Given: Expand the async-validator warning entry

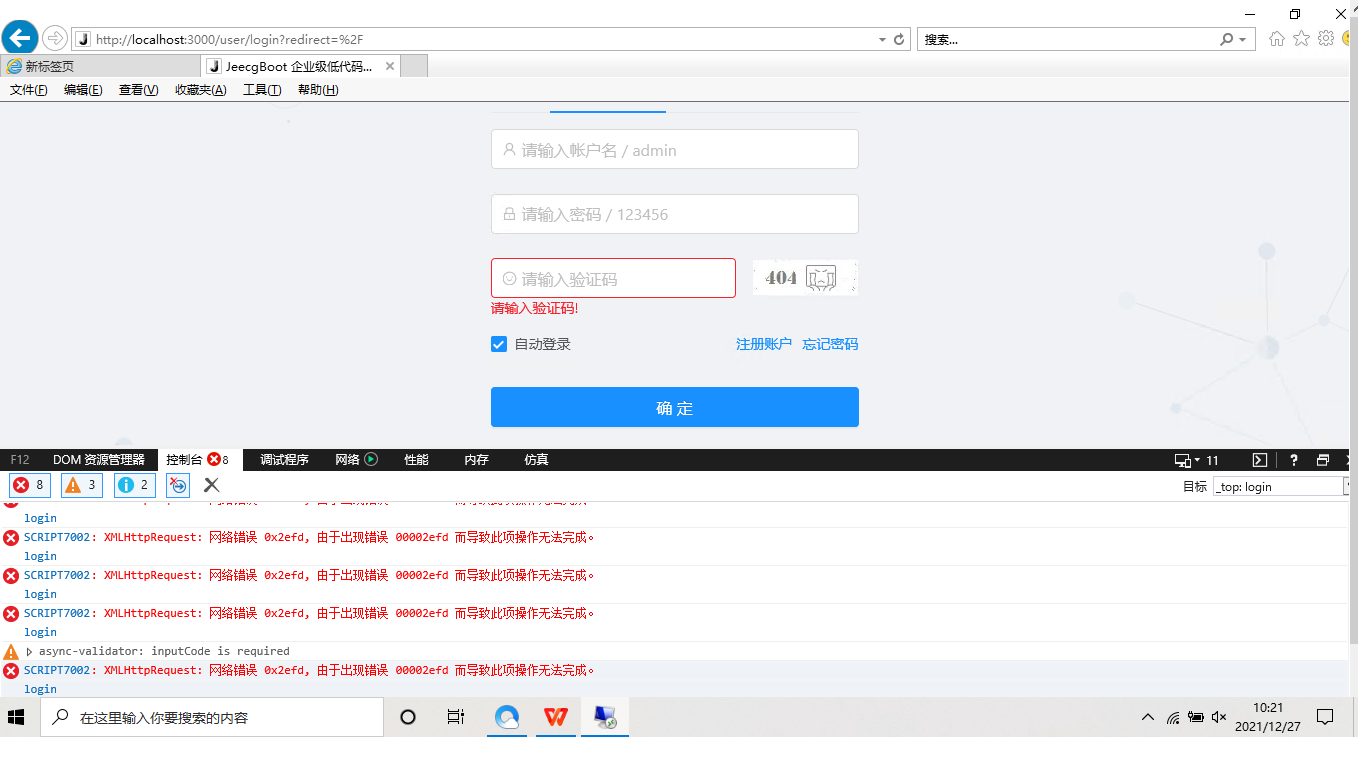Looking at the screenshot, I should tap(27, 651).
